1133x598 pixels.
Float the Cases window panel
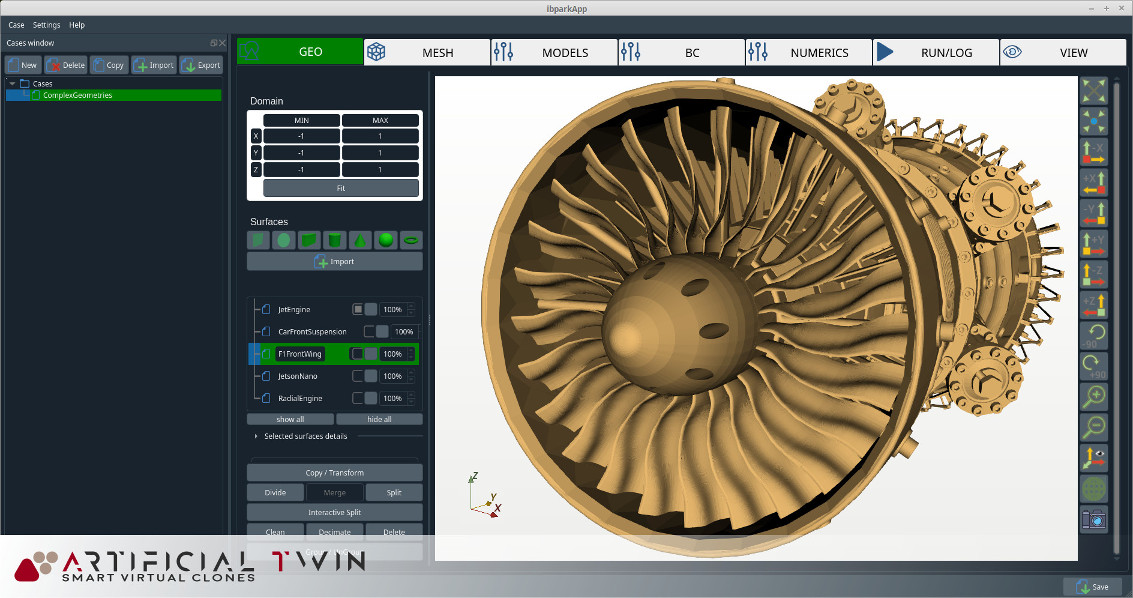[x=213, y=43]
